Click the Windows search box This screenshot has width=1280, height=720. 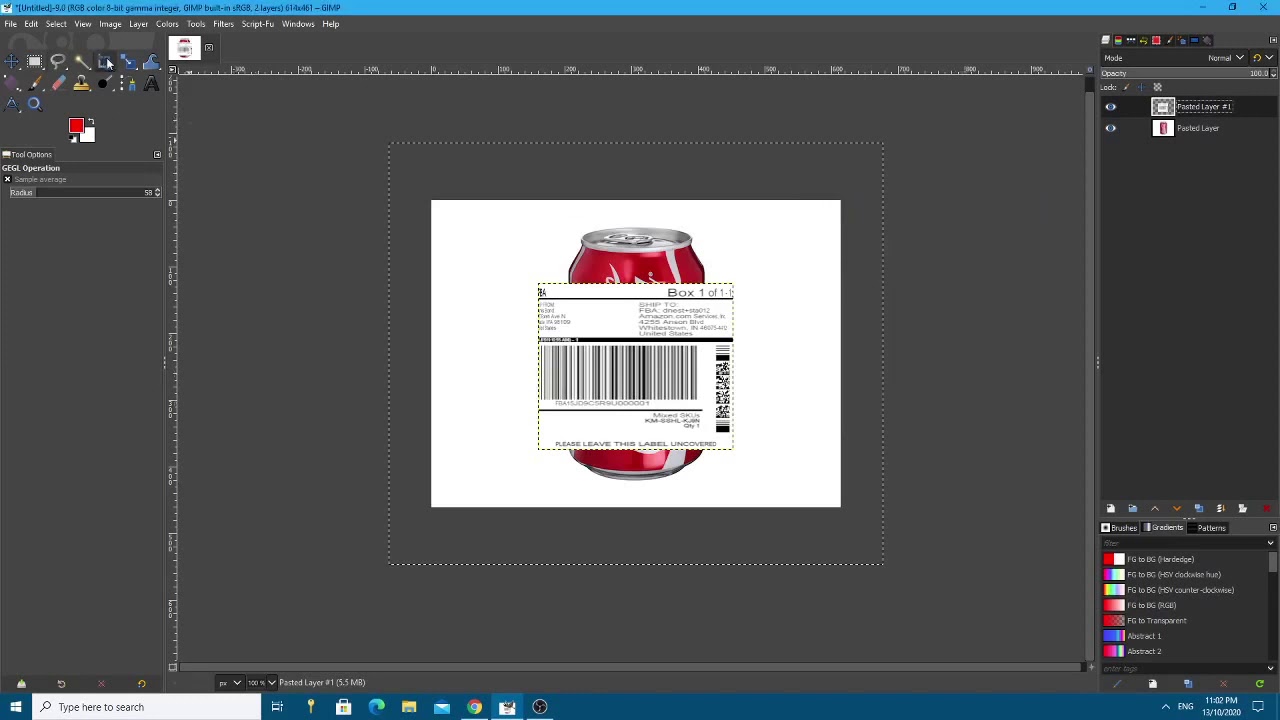click(x=146, y=707)
